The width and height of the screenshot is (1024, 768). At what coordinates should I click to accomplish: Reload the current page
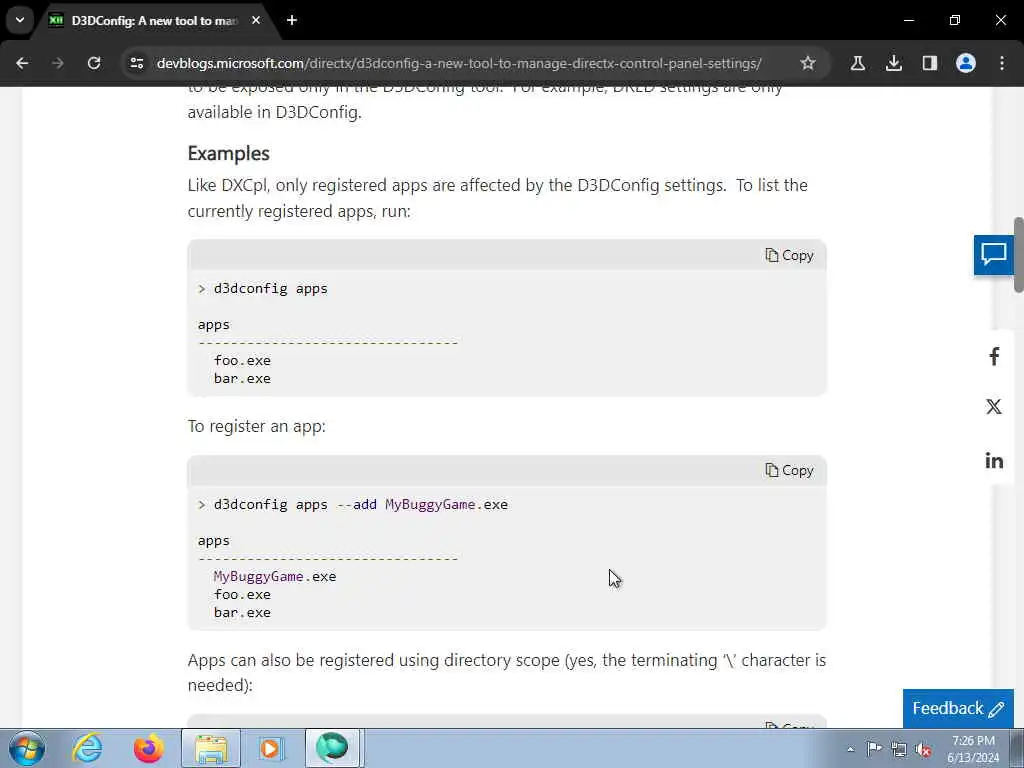(94, 63)
